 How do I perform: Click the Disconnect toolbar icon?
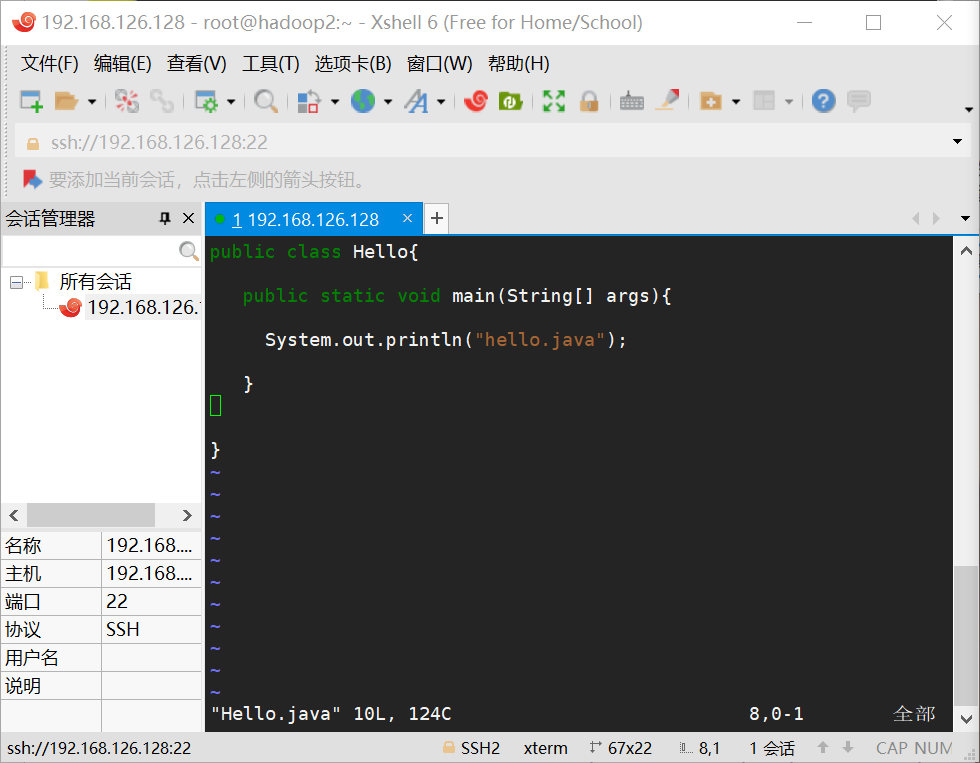tap(127, 101)
